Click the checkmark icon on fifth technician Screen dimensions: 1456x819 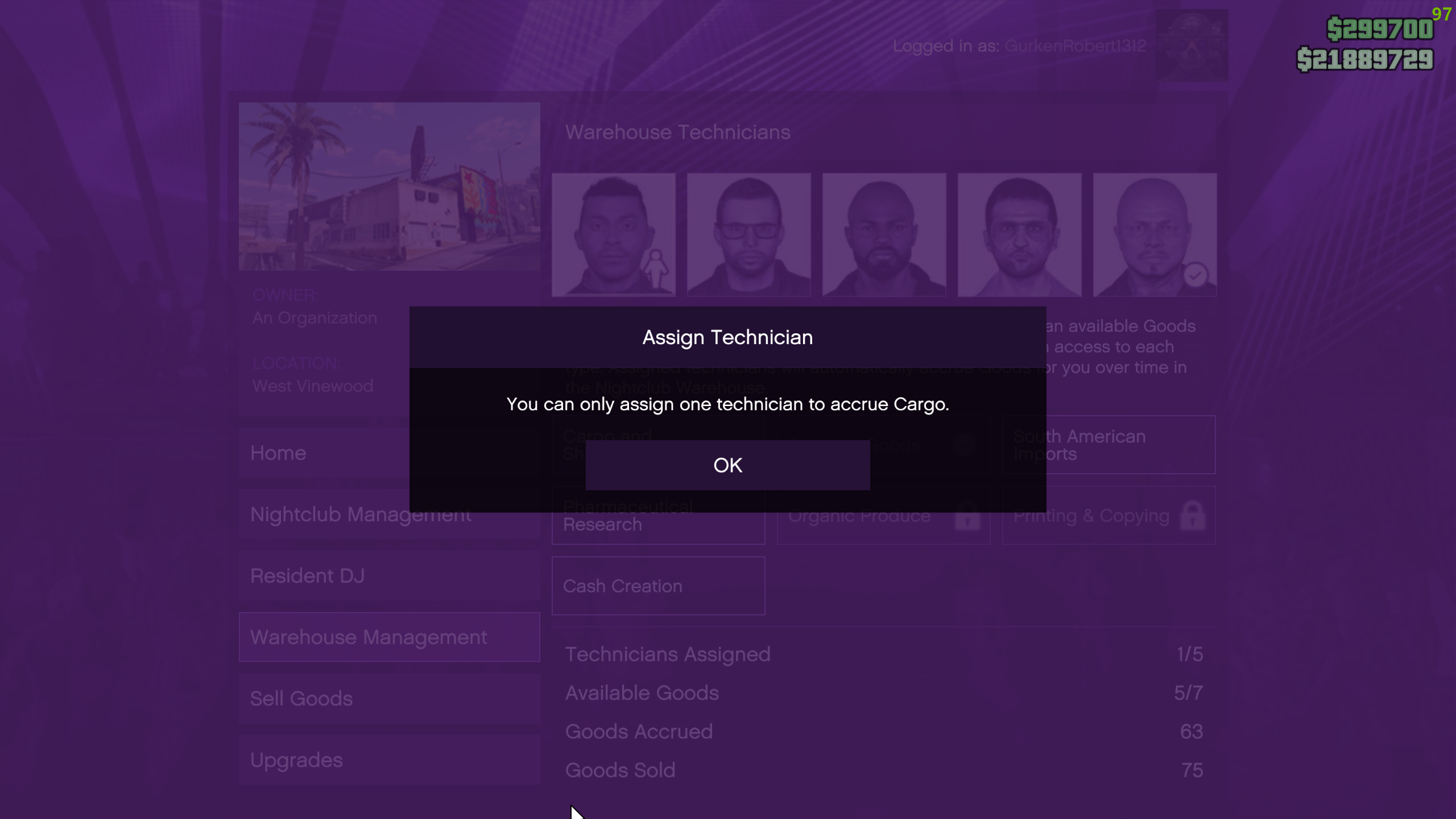(1196, 275)
